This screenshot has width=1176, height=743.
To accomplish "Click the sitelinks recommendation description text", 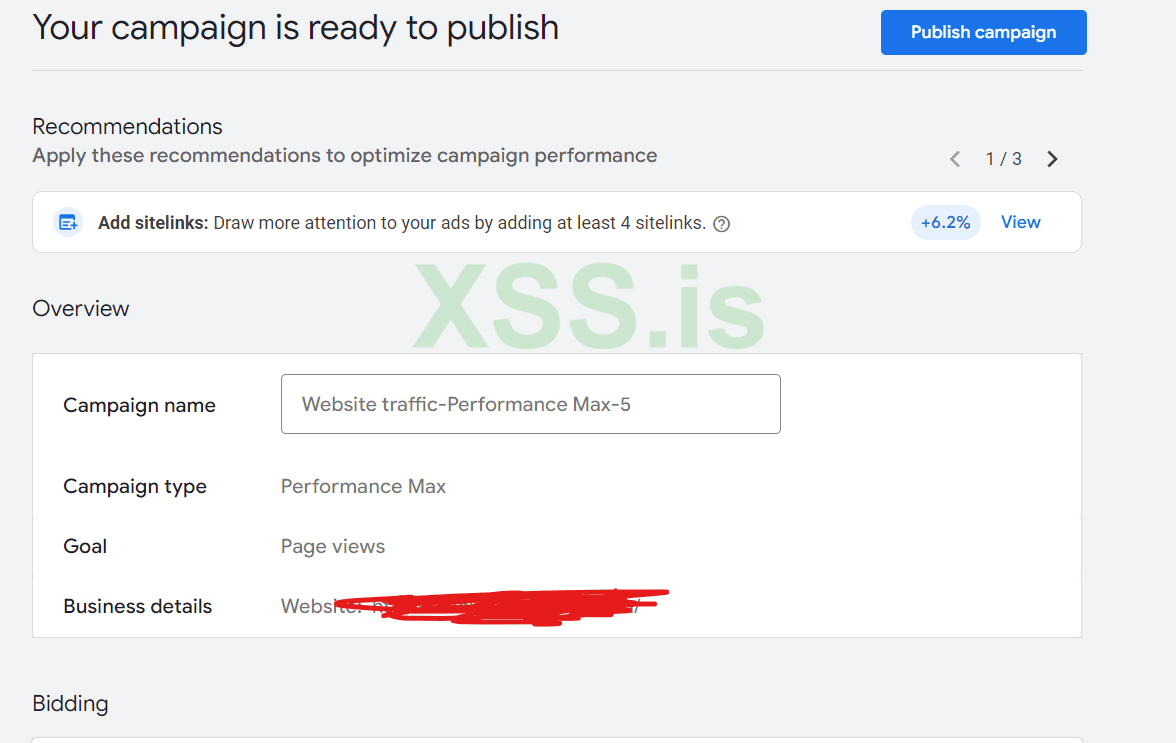I will (460, 223).
